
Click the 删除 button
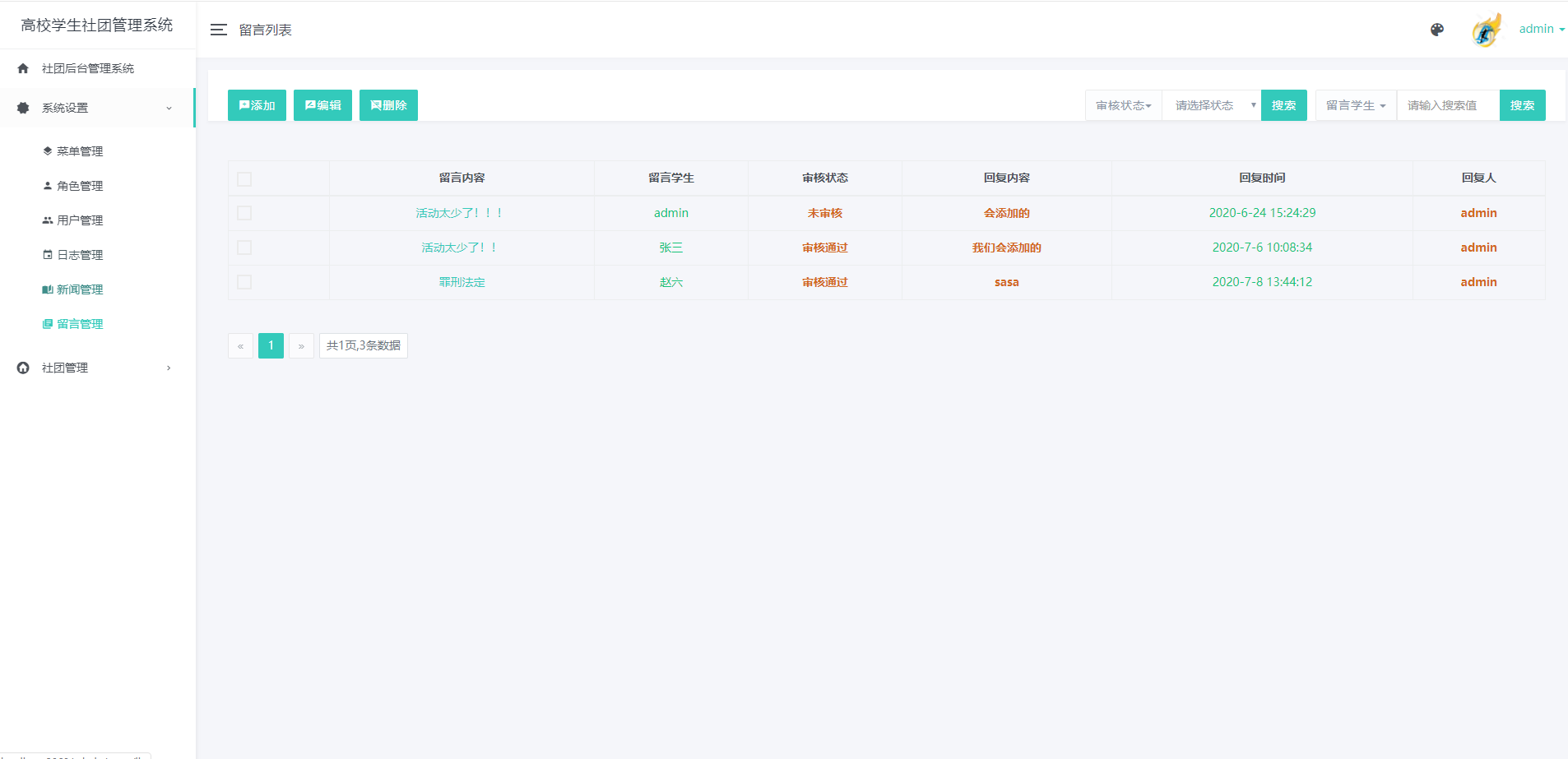point(388,105)
